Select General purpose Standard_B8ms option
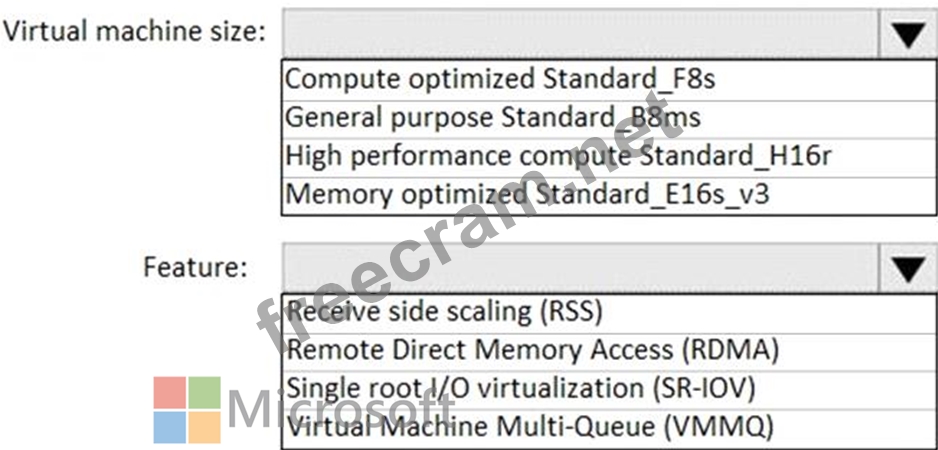The height and width of the screenshot is (450, 938). coord(608,118)
